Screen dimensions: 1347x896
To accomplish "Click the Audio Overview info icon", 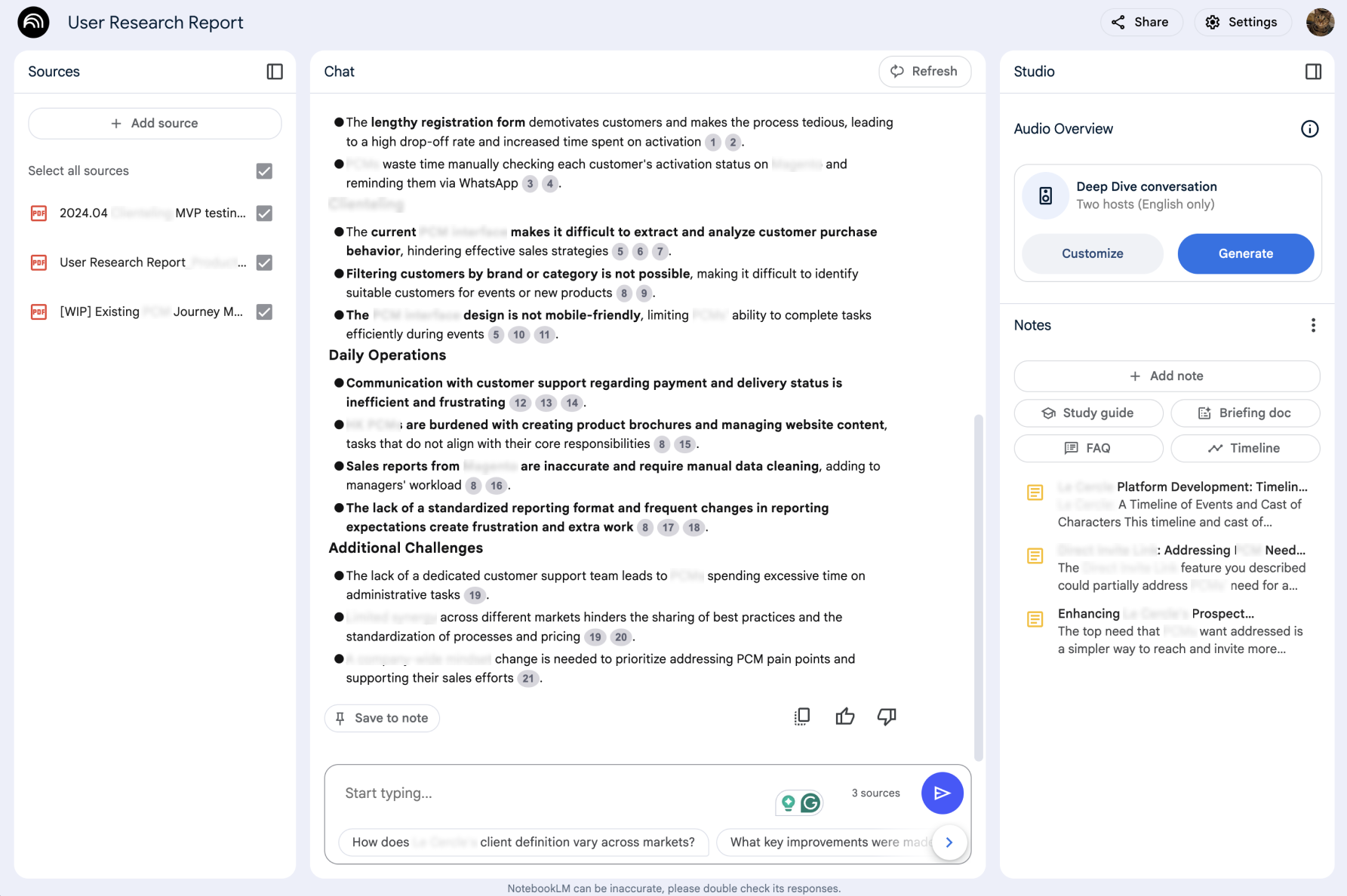I will point(1309,129).
